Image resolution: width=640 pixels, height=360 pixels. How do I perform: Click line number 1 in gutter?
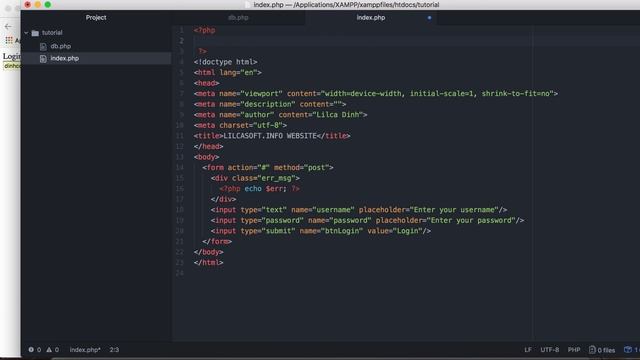coord(182,30)
